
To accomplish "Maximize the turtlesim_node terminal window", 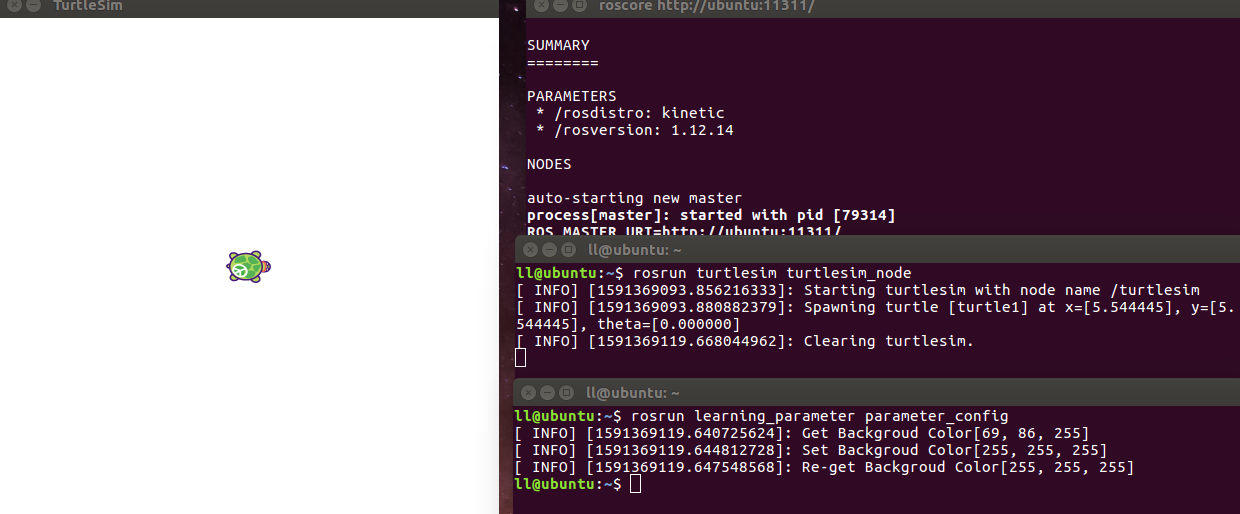I will (x=567, y=250).
